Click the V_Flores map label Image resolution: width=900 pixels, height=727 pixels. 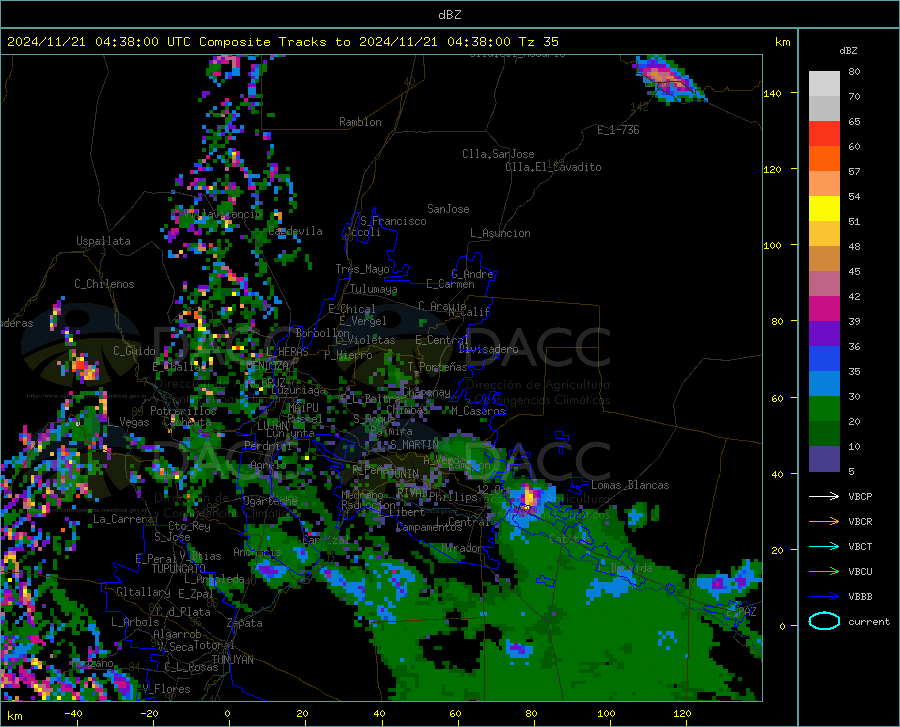point(166,689)
